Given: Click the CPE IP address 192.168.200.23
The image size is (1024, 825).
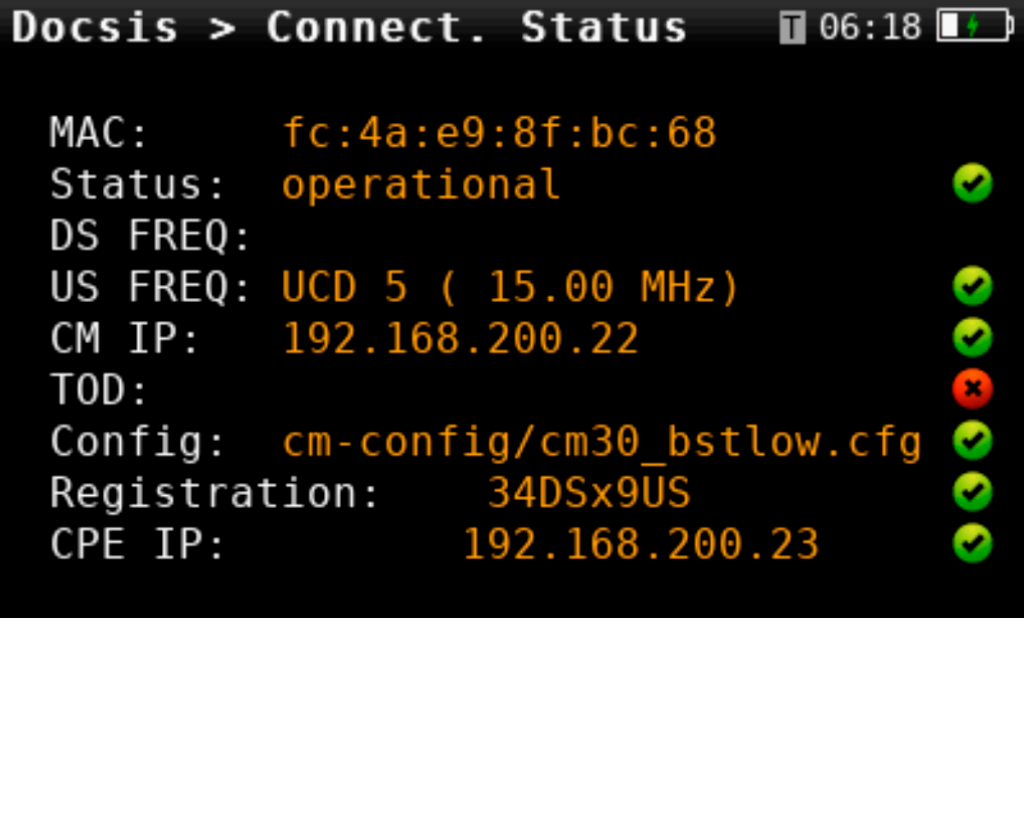Looking at the screenshot, I should click(640, 544).
